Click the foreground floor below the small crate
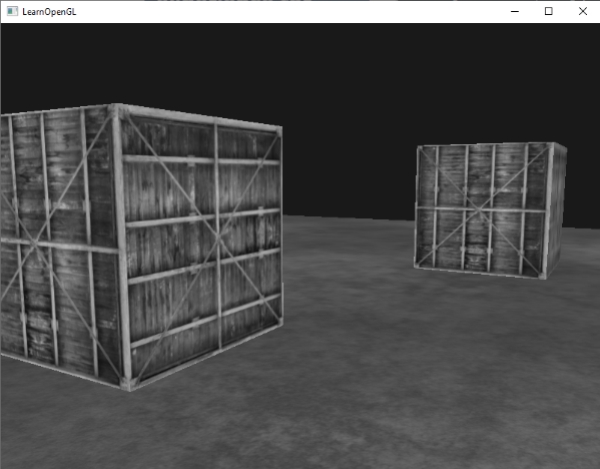The image size is (600, 469). (x=470, y=370)
